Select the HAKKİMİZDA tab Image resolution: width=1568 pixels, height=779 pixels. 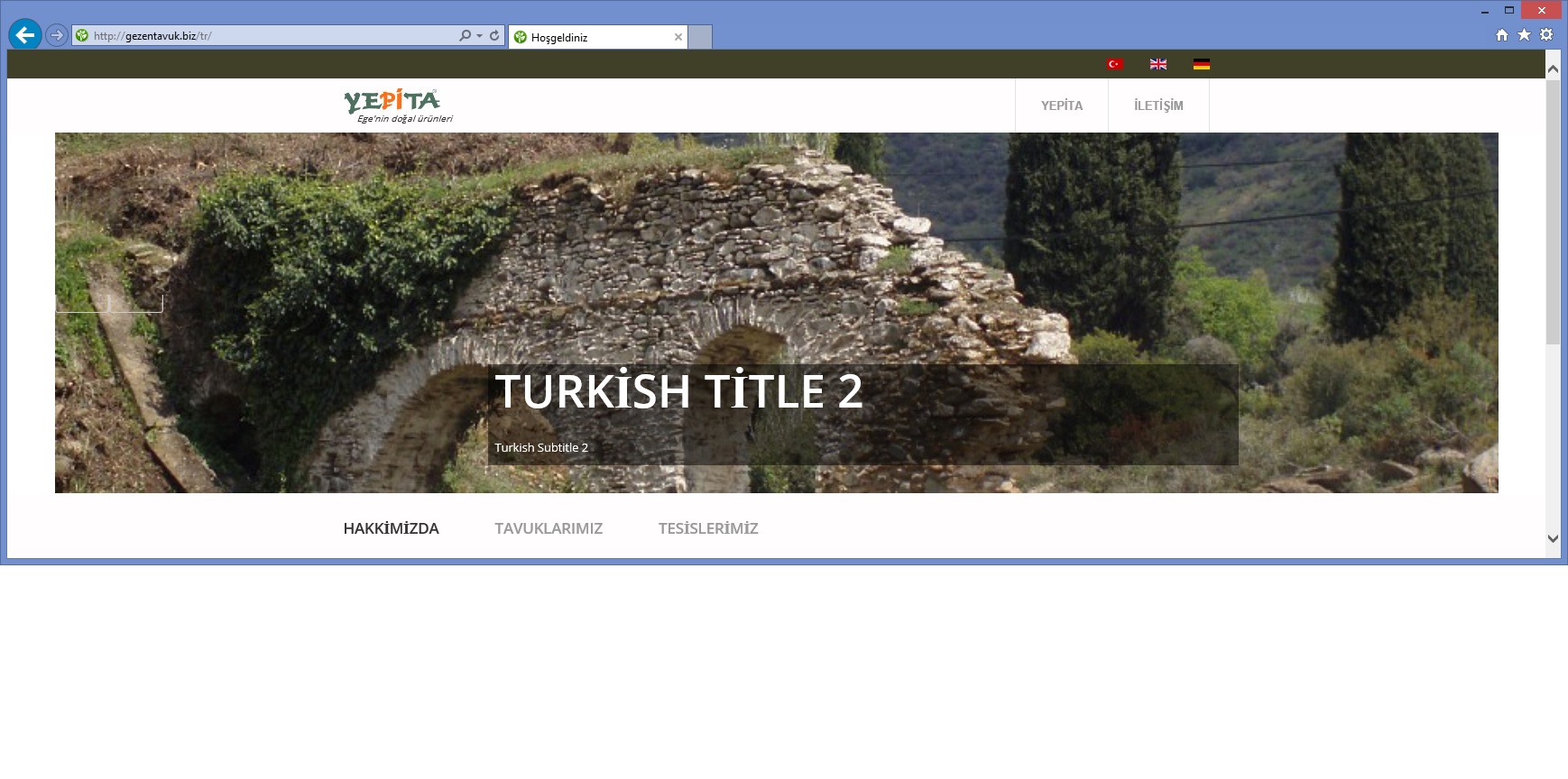[x=392, y=528]
